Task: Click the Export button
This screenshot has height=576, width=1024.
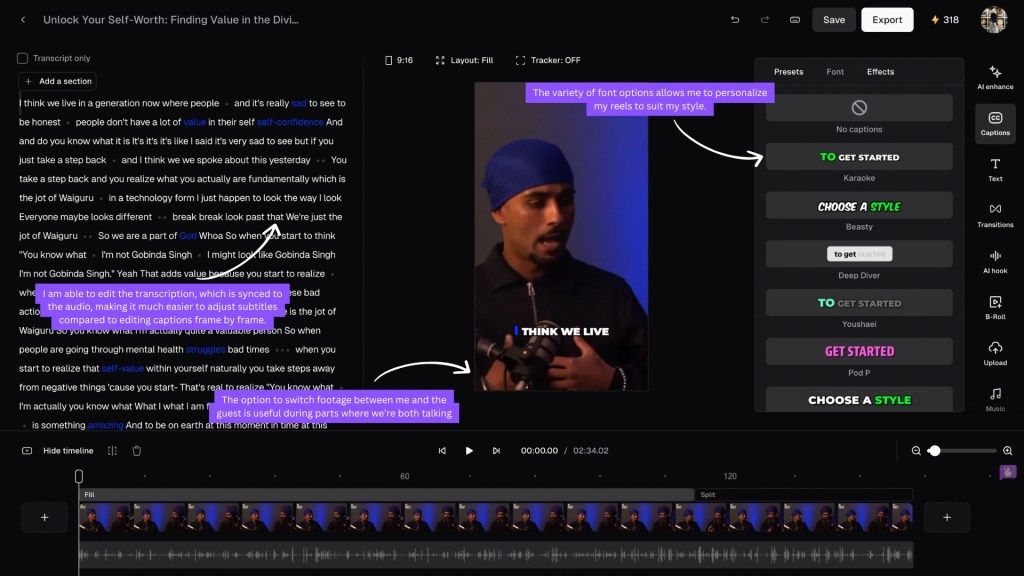Action: pyautogui.click(x=887, y=19)
